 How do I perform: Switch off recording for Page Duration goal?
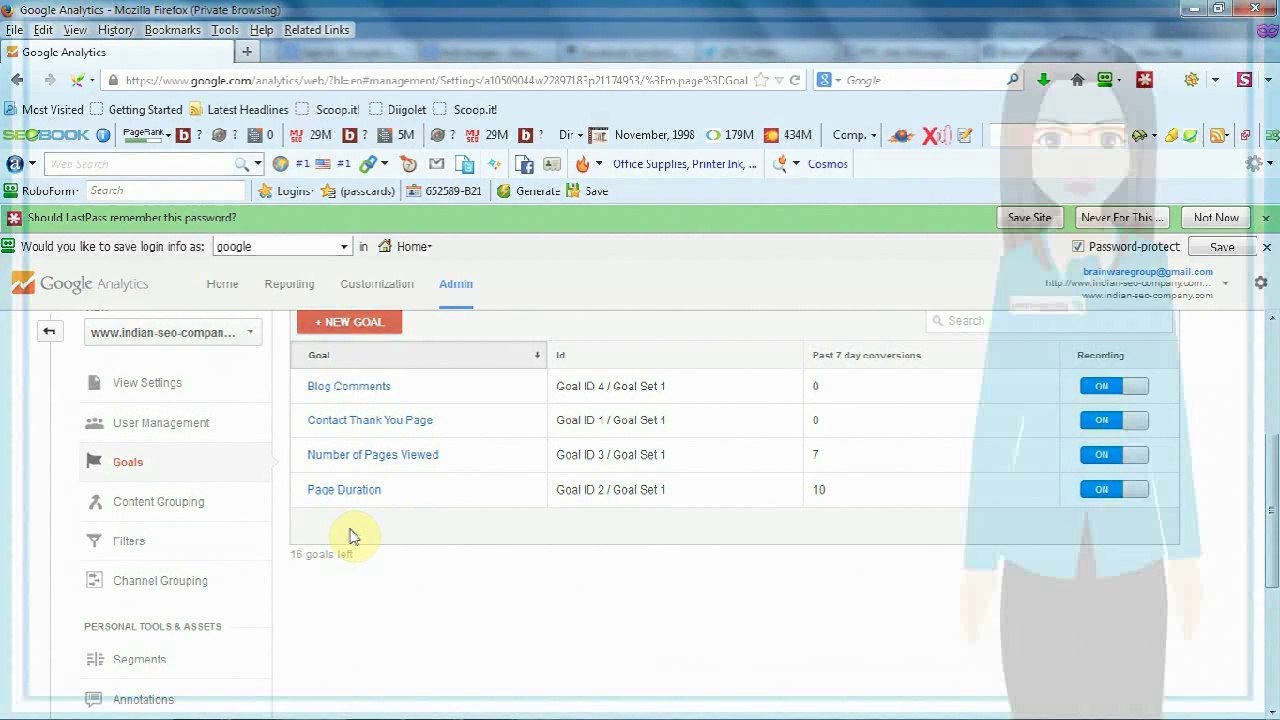pos(1114,489)
